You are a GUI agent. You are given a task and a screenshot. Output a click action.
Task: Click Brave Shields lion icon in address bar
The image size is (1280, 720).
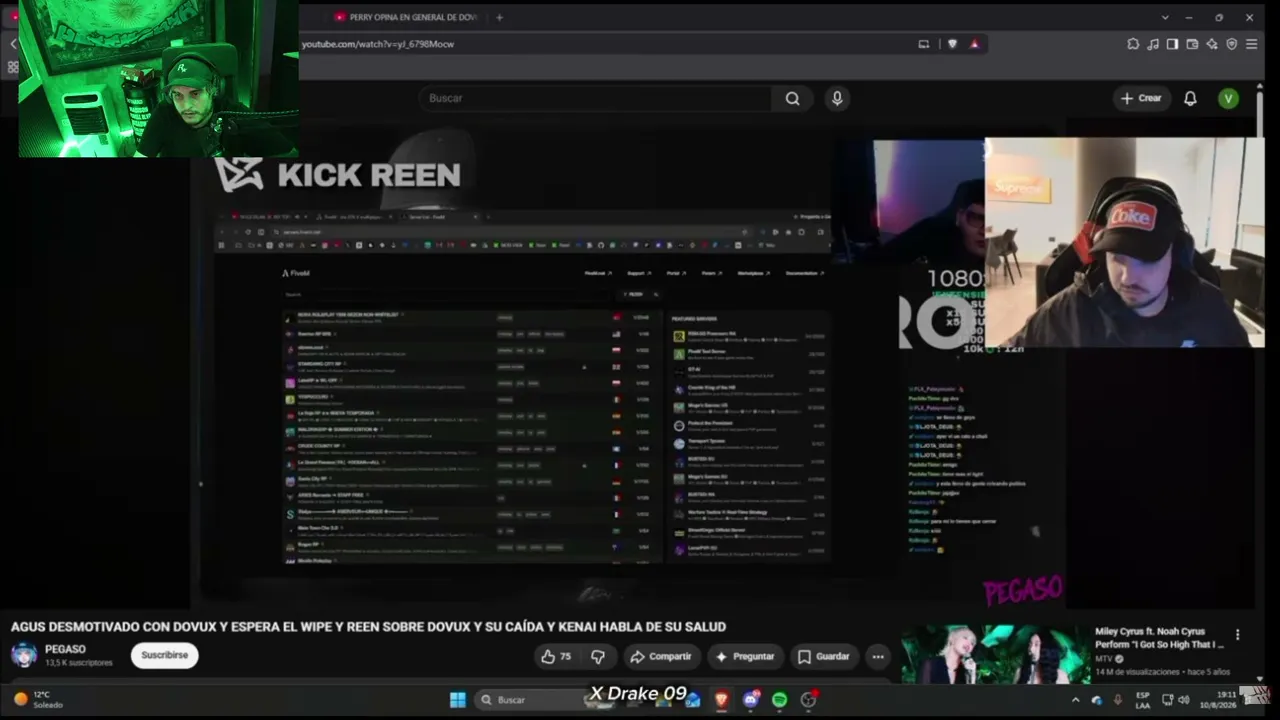pyautogui.click(x=953, y=44)
